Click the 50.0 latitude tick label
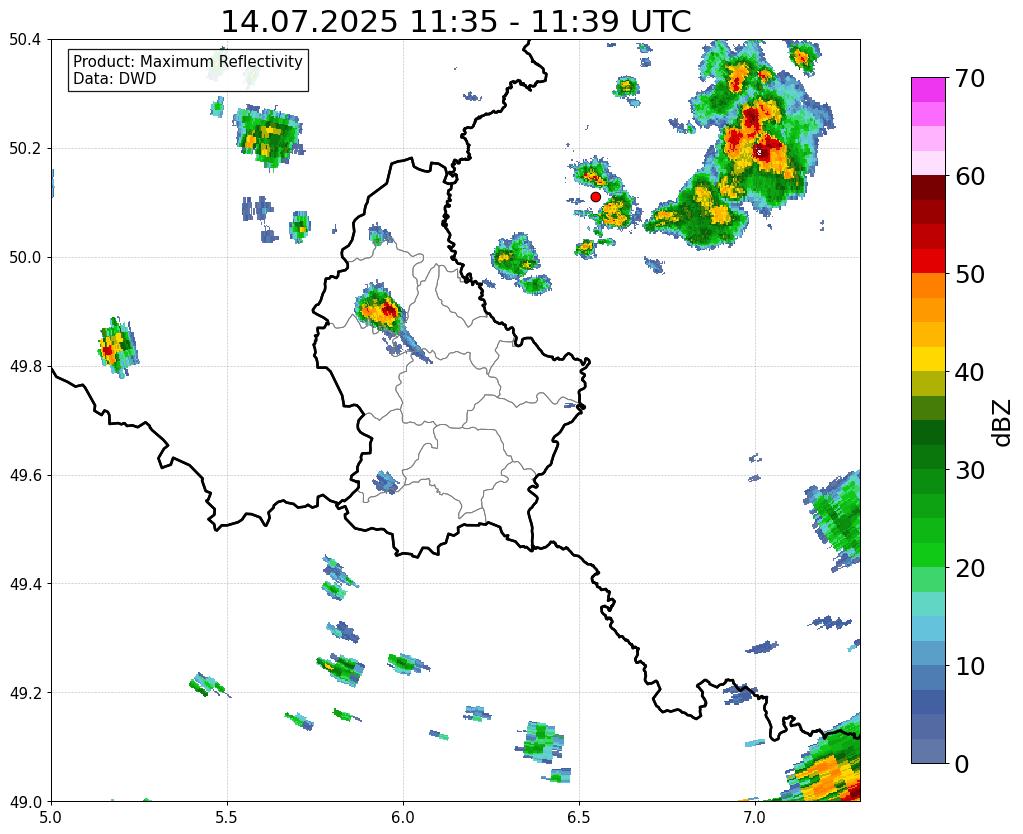The height and width of the screenshot is (834, 1023). click(25, 258)
